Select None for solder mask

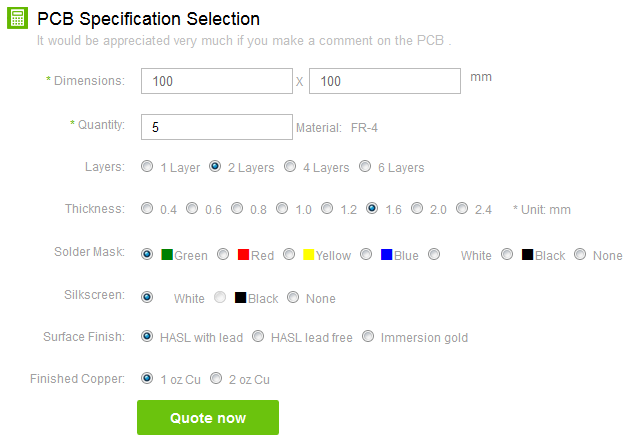[580, 255]
